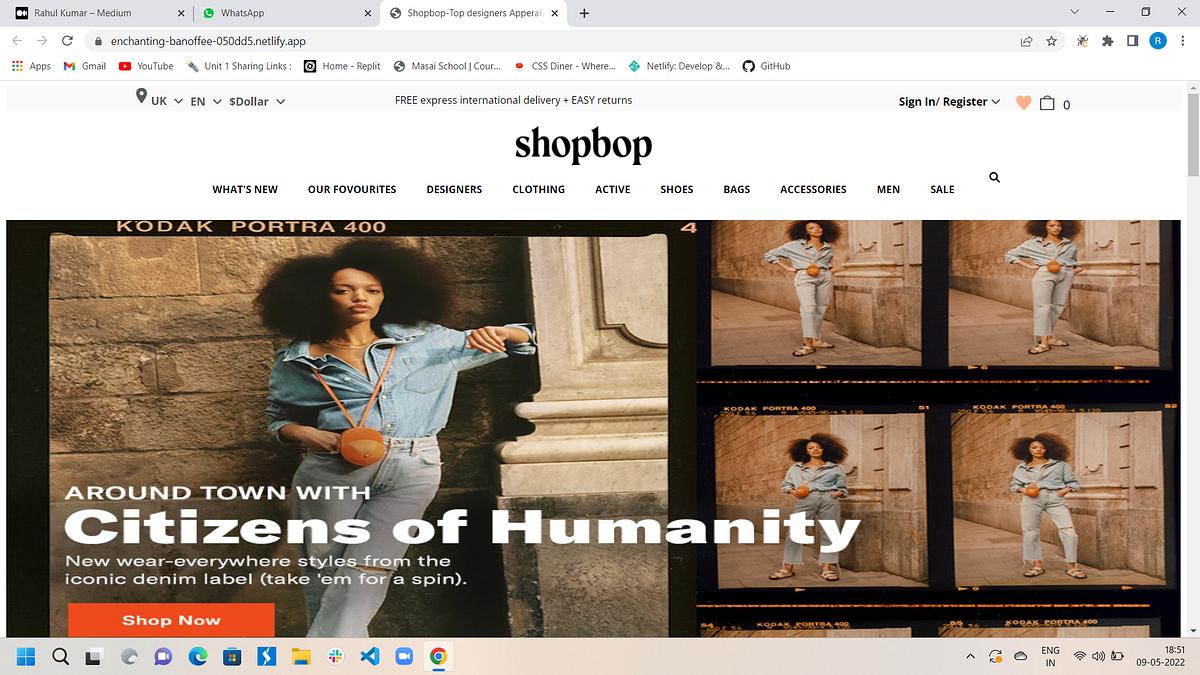The image size is (1200, 675).
Task: Open the SALE navigation item
Action: tap(941, 189)
